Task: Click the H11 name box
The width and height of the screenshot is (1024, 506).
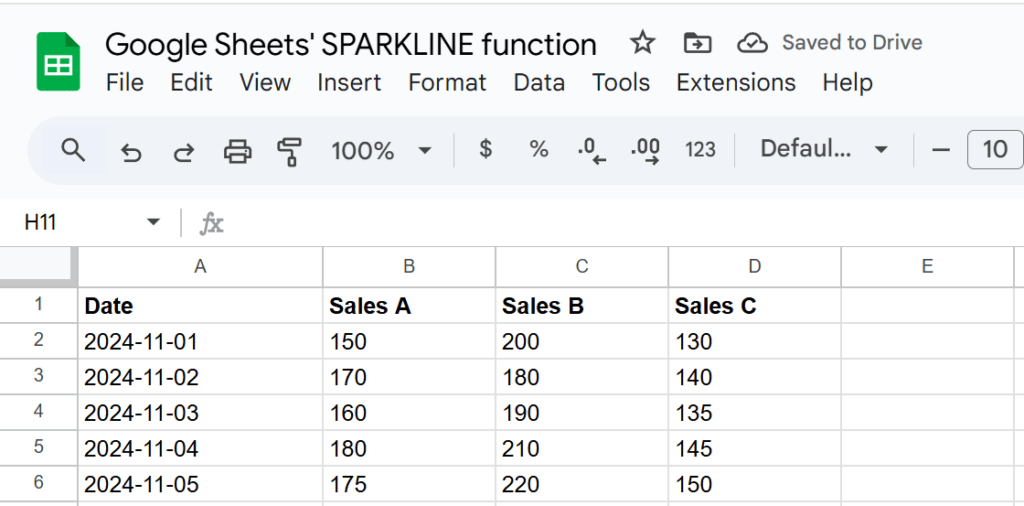Action: (x=40, y=223)
